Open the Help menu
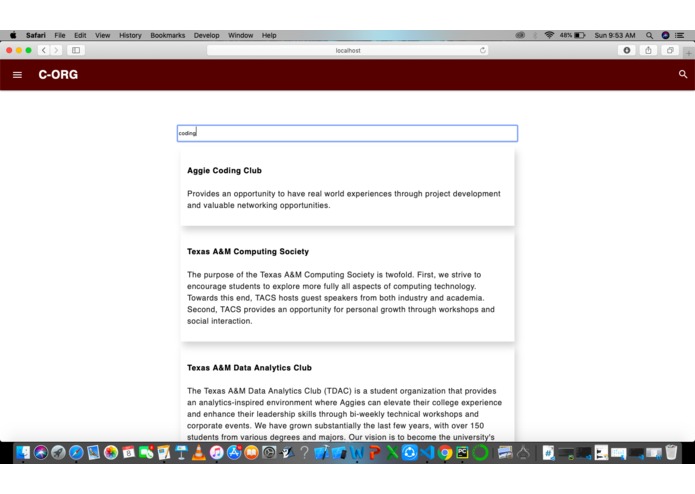 click(269, 35)
